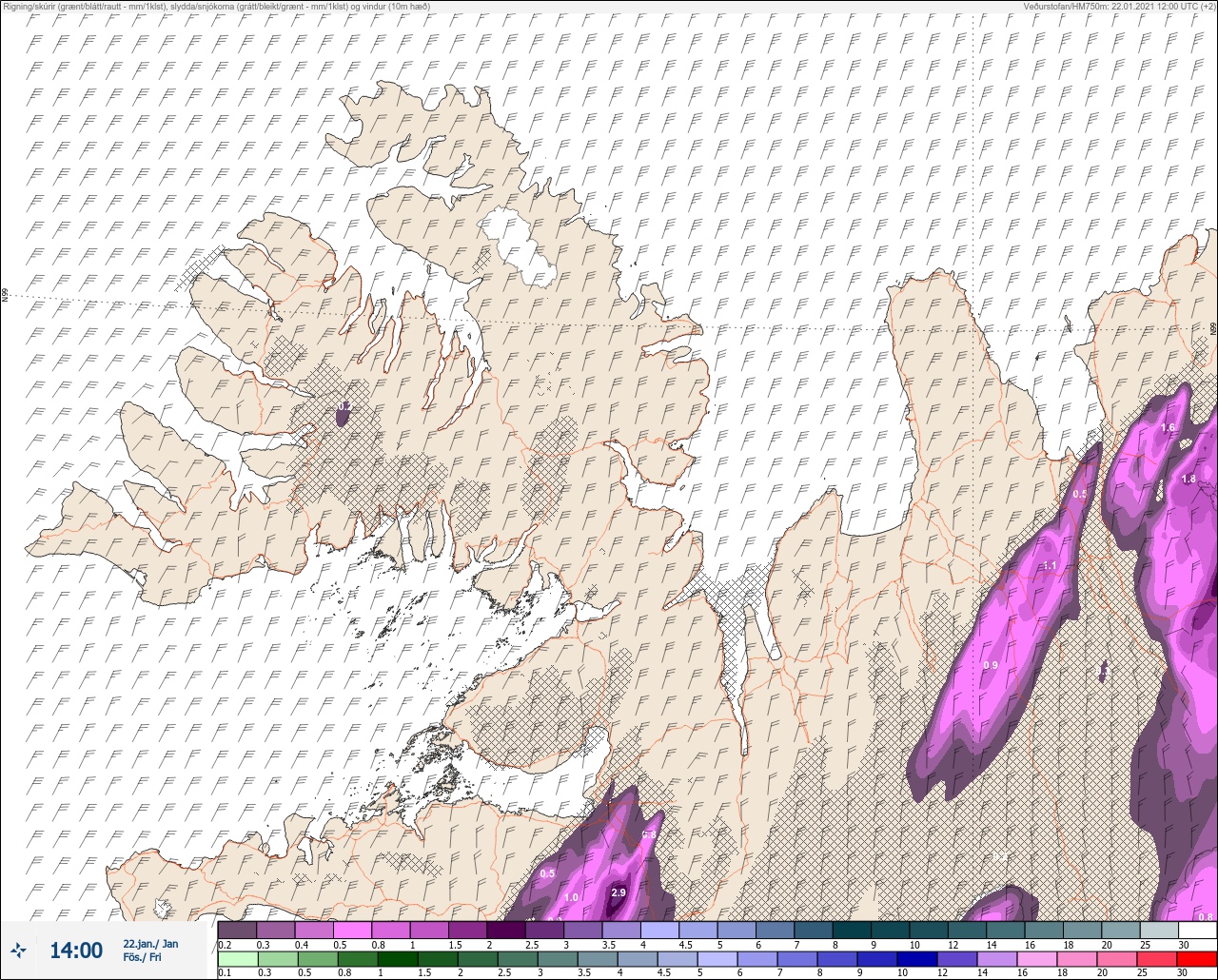Pick top-row legend swatch between 12 and 14
Image resolution: width=1218 pixels, height=980 pixels.
point(967,930)
